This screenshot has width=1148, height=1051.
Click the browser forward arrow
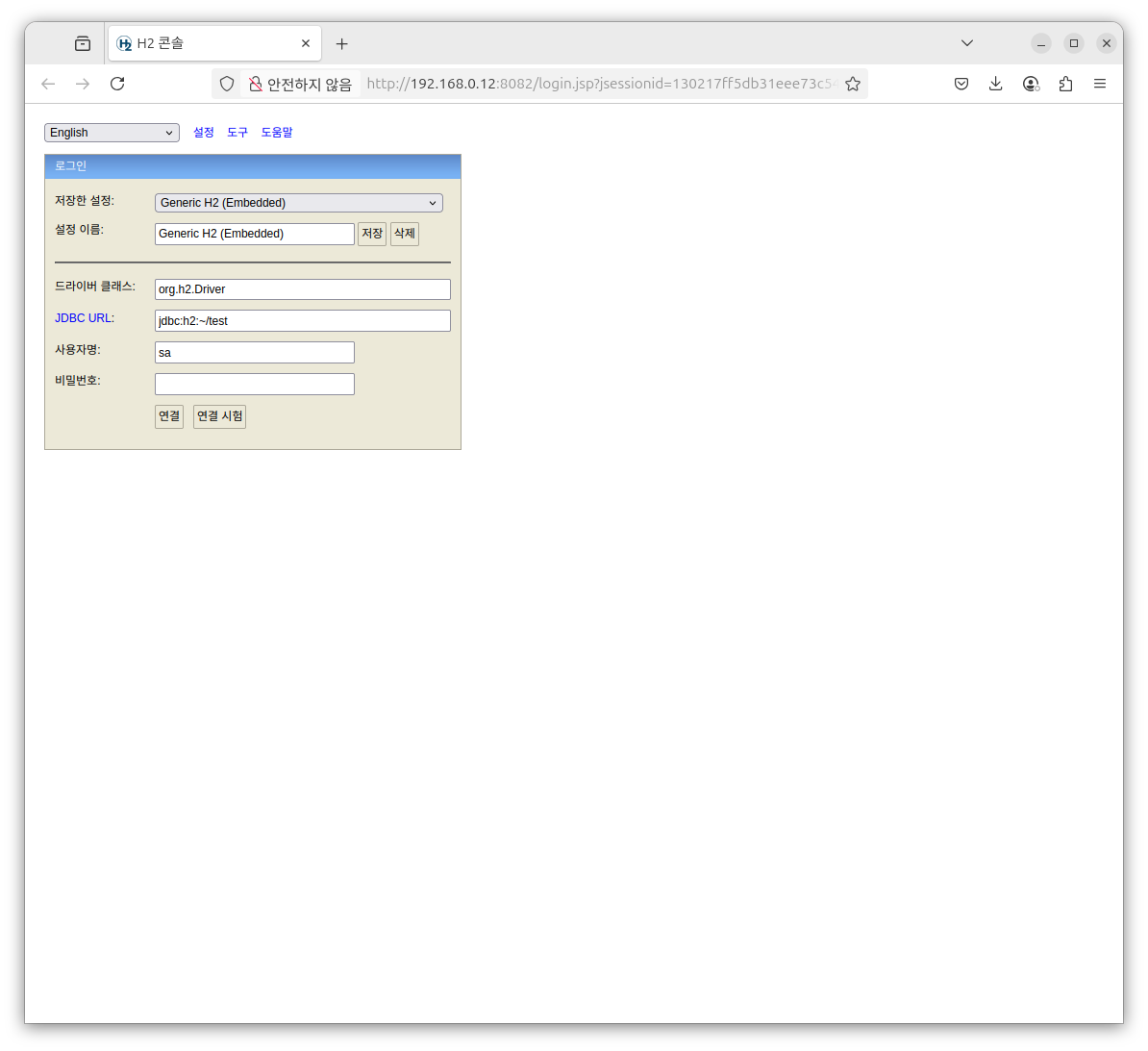(83, 84)
